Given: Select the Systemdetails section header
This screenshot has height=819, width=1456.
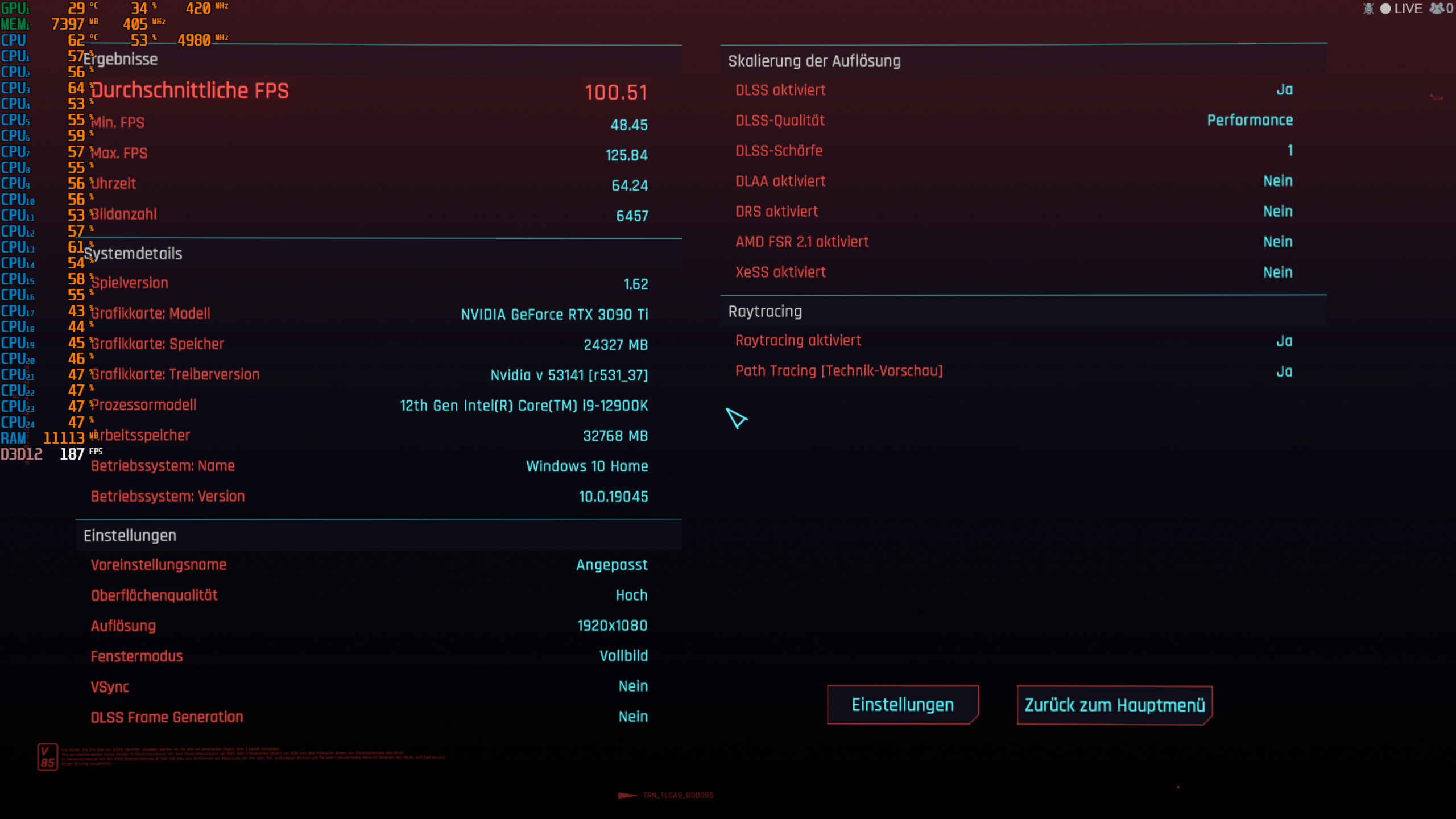Looking at the screenshot, I should pyautogui.click(x=133, y=254).
